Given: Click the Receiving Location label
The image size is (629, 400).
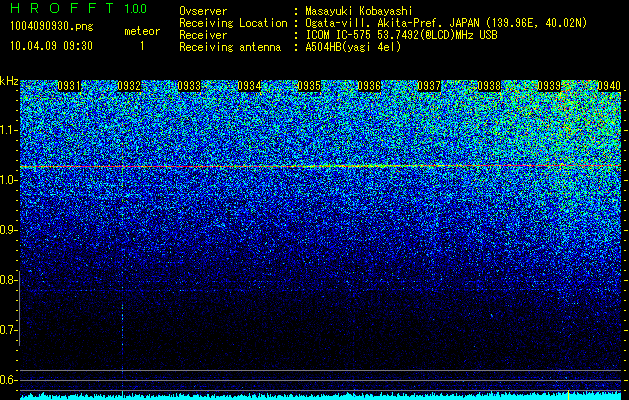Looking at the screenshot, I should click(233, 23).
